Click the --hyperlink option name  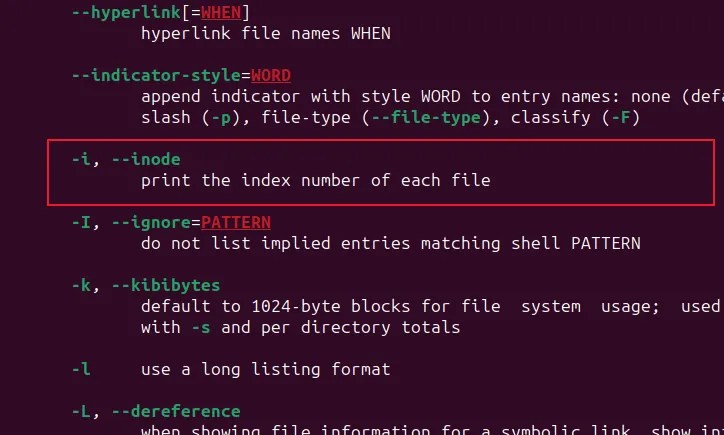pos(126,12)
